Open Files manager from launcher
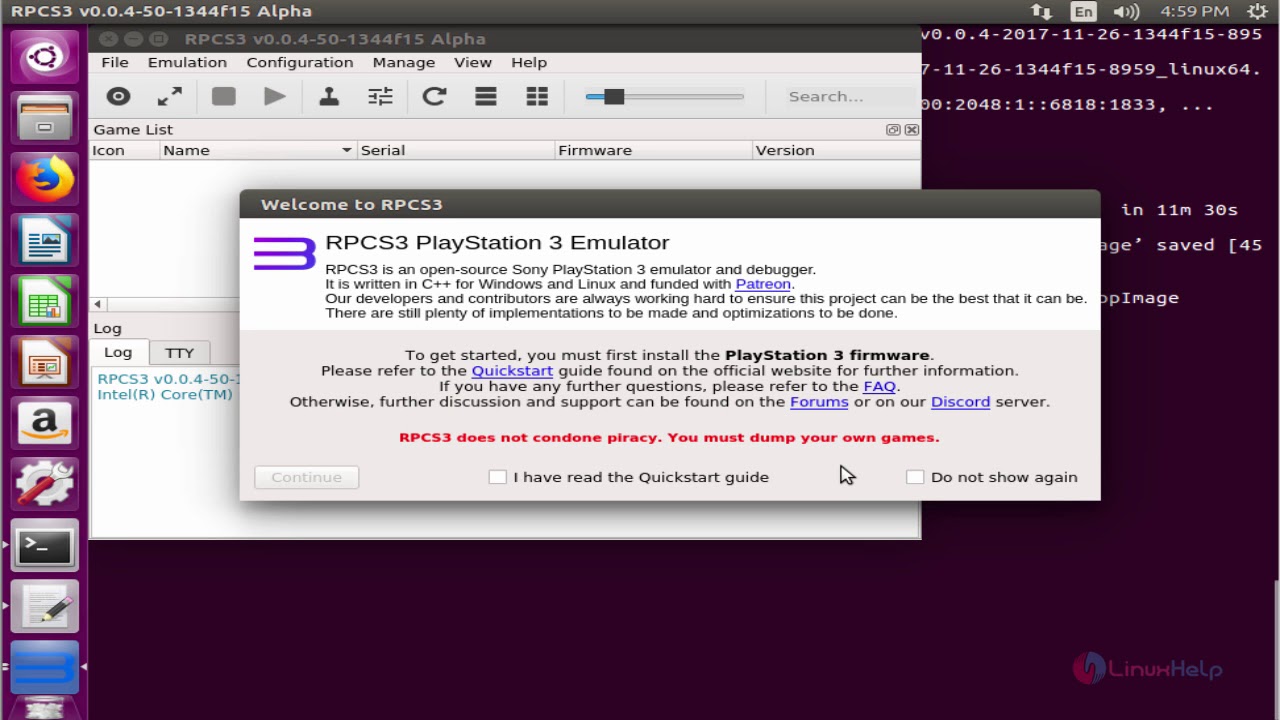This screenshot has height=720, width=1280. (44, 120)
